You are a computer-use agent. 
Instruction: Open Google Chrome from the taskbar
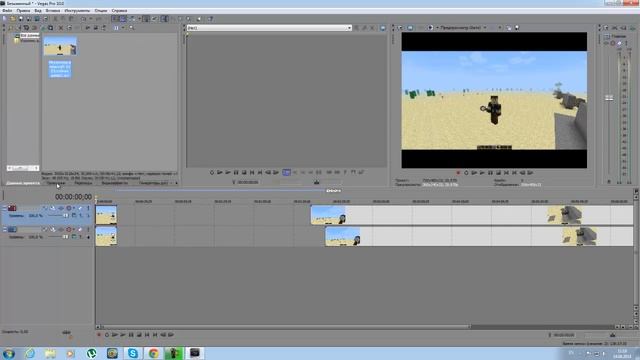(153, 353)
